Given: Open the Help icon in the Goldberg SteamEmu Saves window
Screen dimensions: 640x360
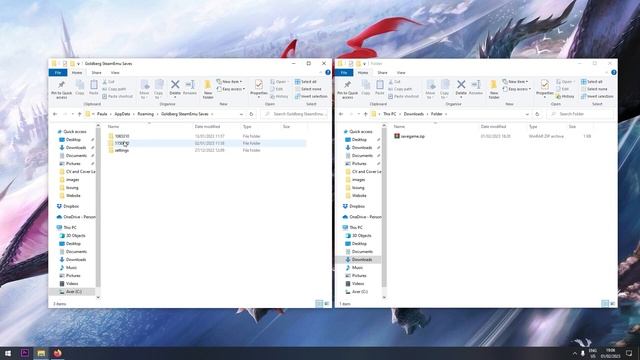Looking at the screenshot, I should click(328, 72).
